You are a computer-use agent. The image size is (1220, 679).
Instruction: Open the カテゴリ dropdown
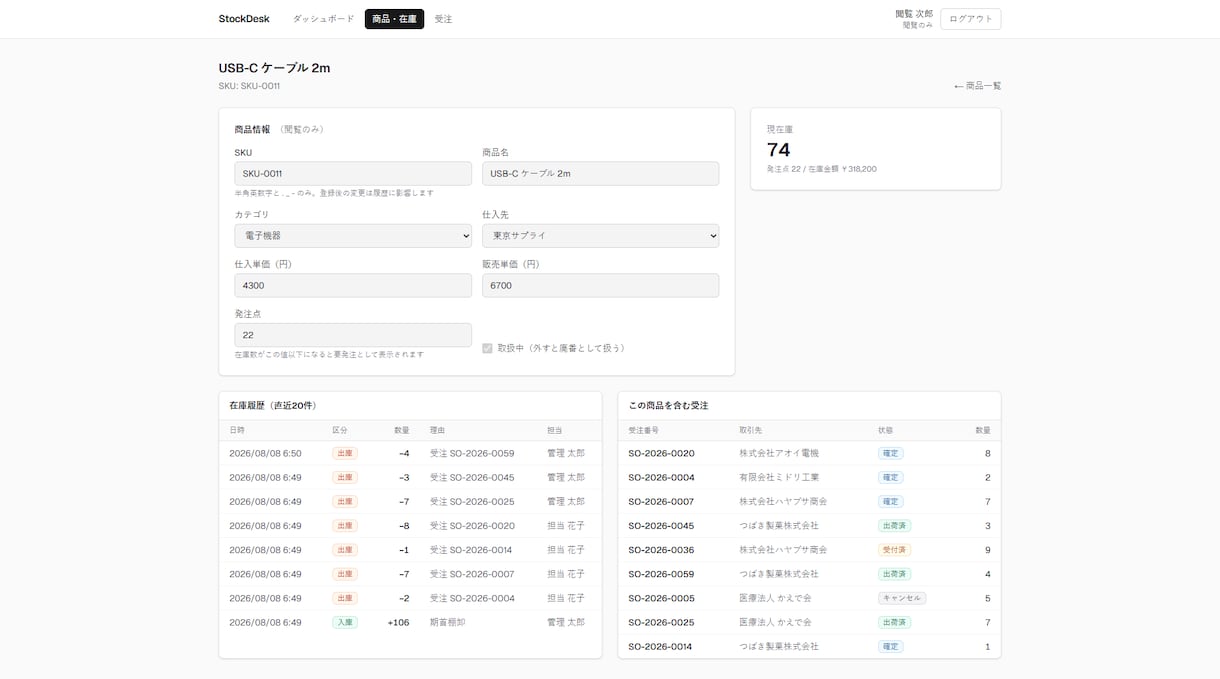(x=353, y=236)
